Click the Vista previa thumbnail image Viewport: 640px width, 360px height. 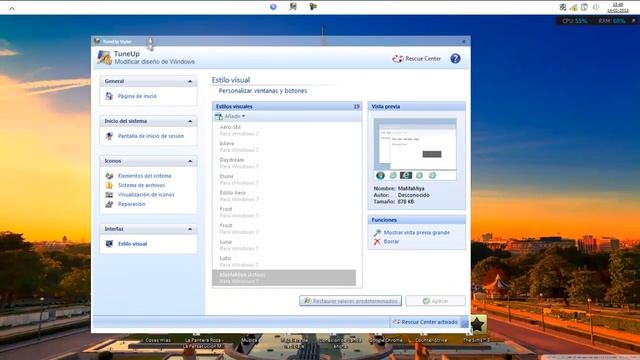tap(416, 149)
